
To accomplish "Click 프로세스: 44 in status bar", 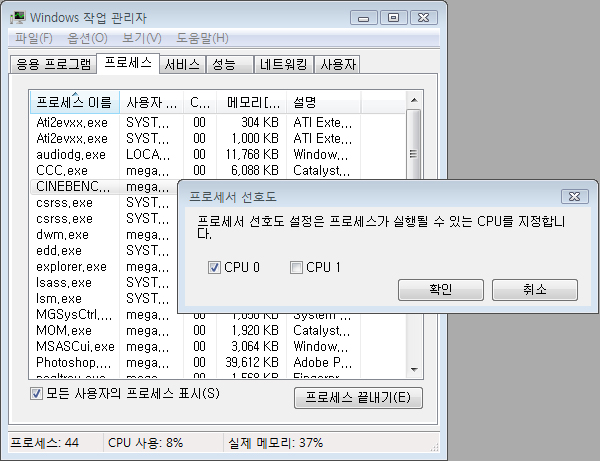I will [x=44, y=443].
